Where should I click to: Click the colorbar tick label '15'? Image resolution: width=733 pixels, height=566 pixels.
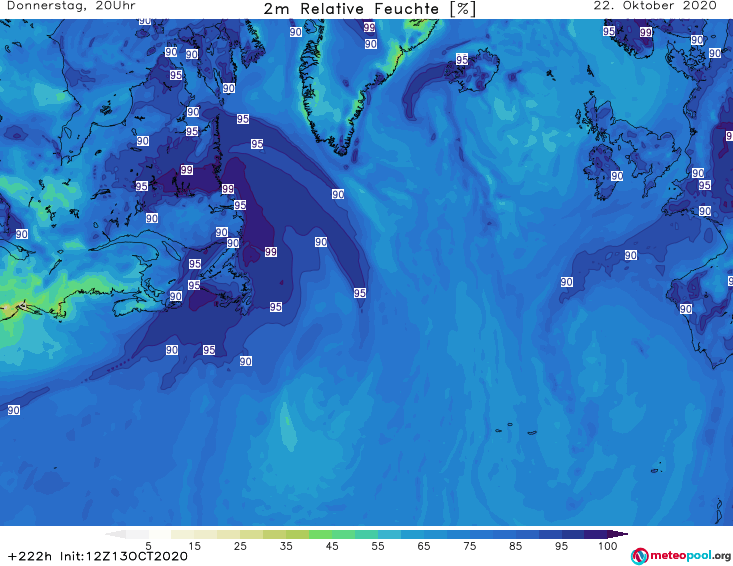click(194, 546)
